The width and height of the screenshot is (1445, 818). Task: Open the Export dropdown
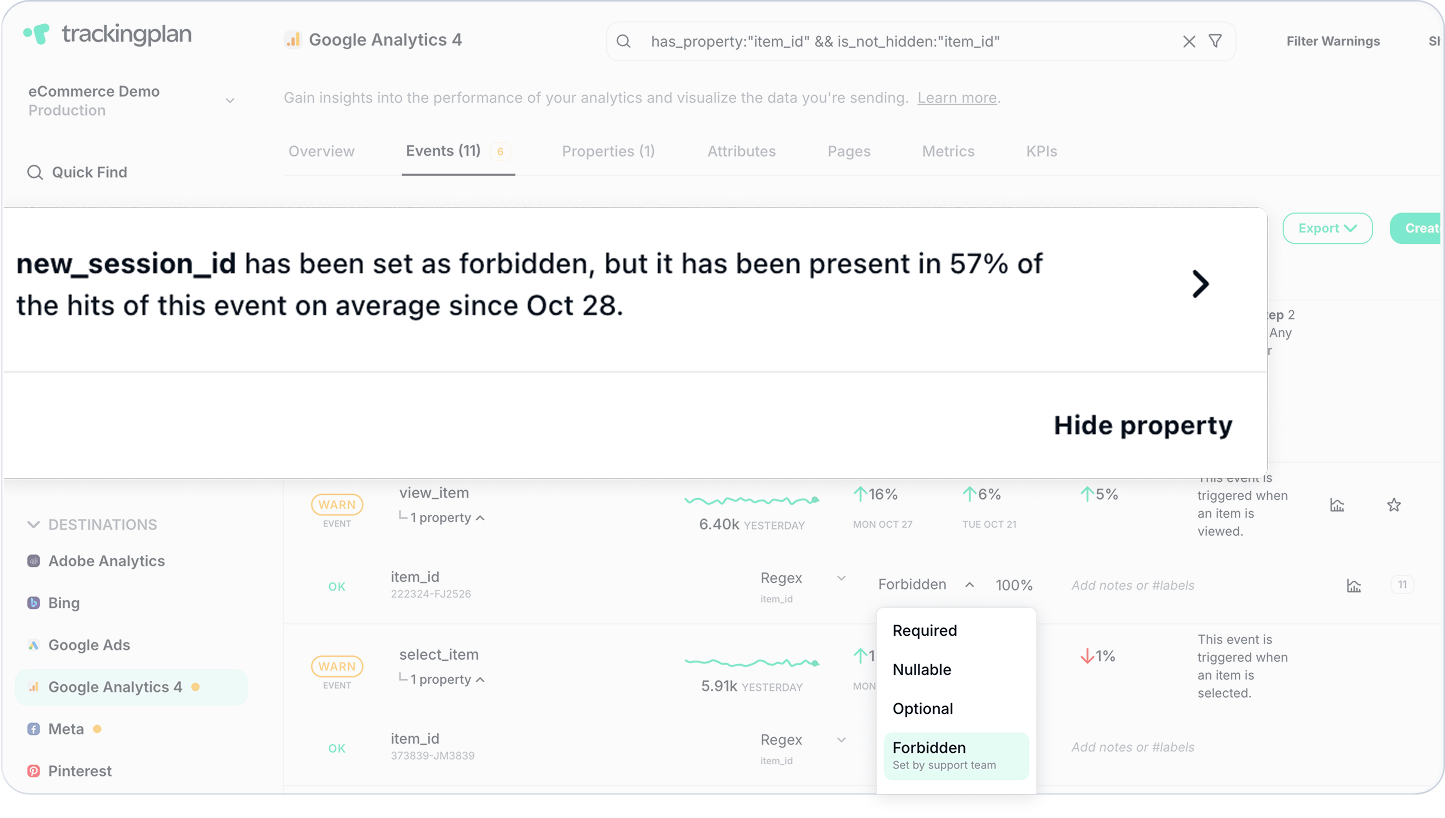[1327, 228]
